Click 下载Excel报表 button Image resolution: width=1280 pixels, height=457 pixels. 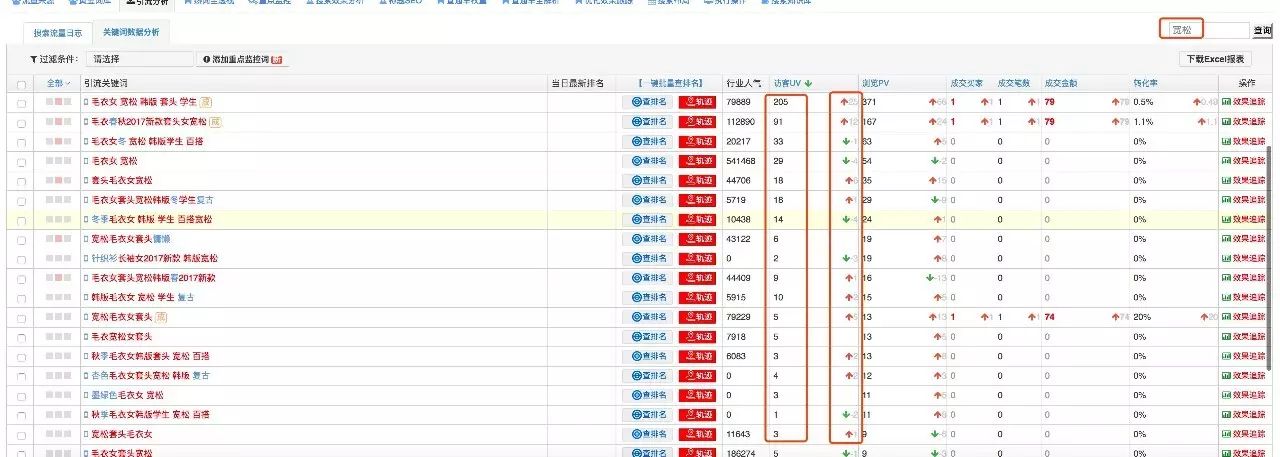pos(1216,60)
